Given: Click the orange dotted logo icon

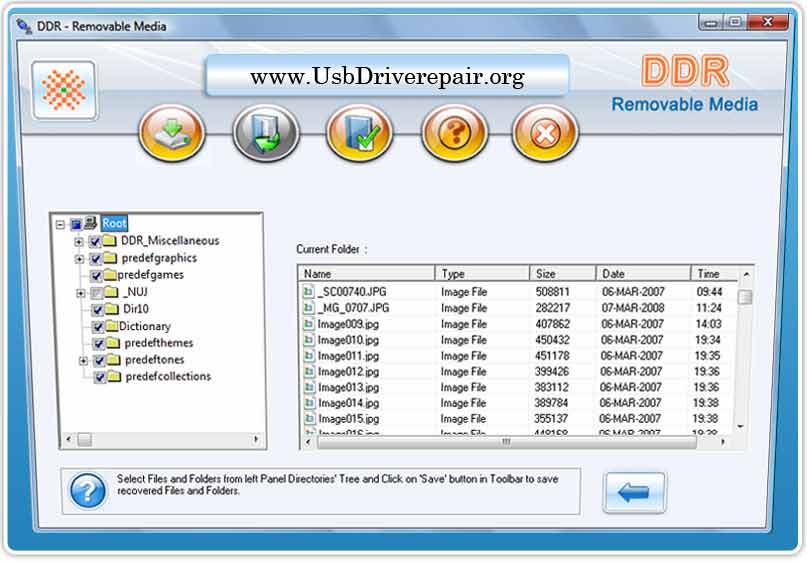Looking at the screenshot, I should [x=64, y=90].
